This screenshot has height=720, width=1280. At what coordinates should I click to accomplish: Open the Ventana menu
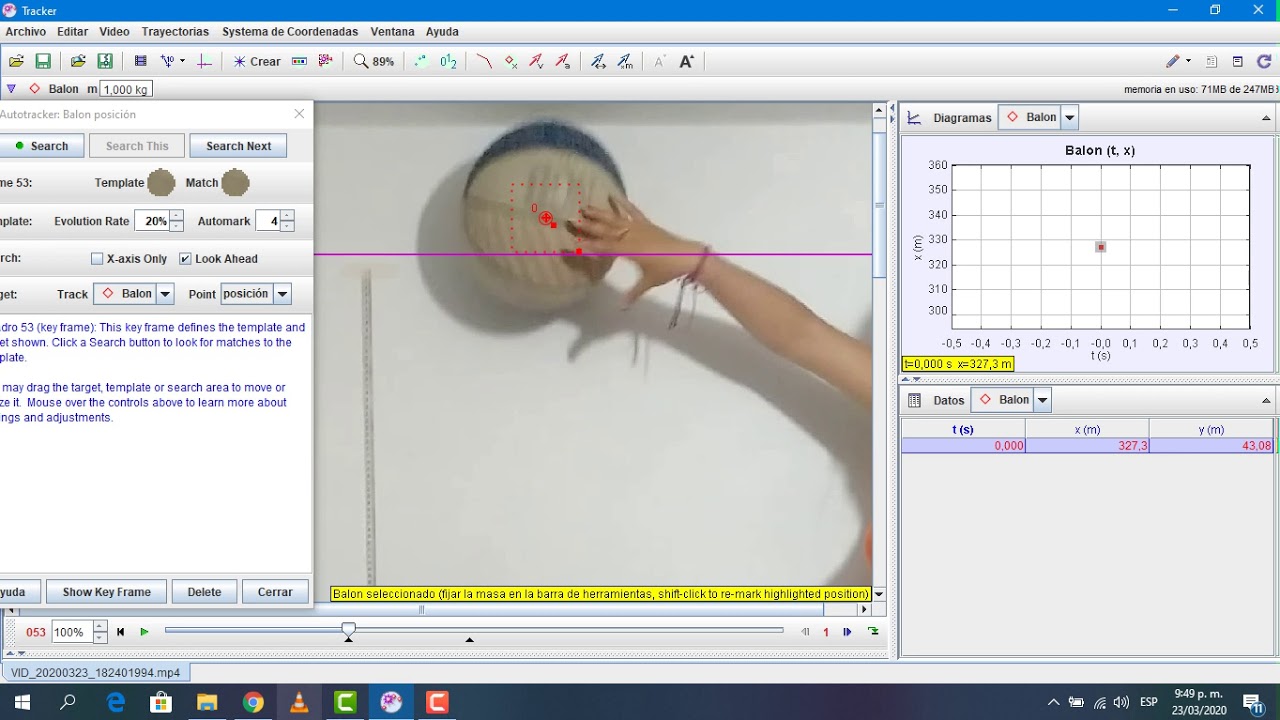[392, 32]
